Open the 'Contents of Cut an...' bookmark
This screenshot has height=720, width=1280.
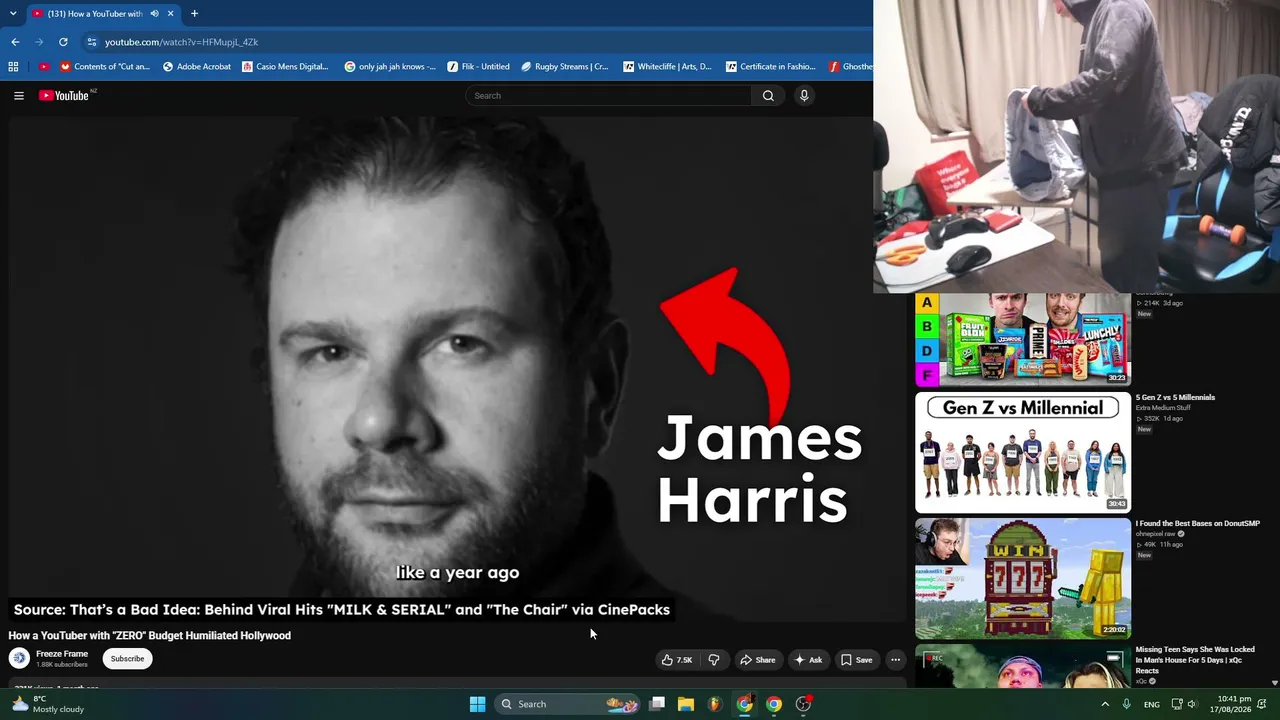pyautogui.click(x=105, y=67)
